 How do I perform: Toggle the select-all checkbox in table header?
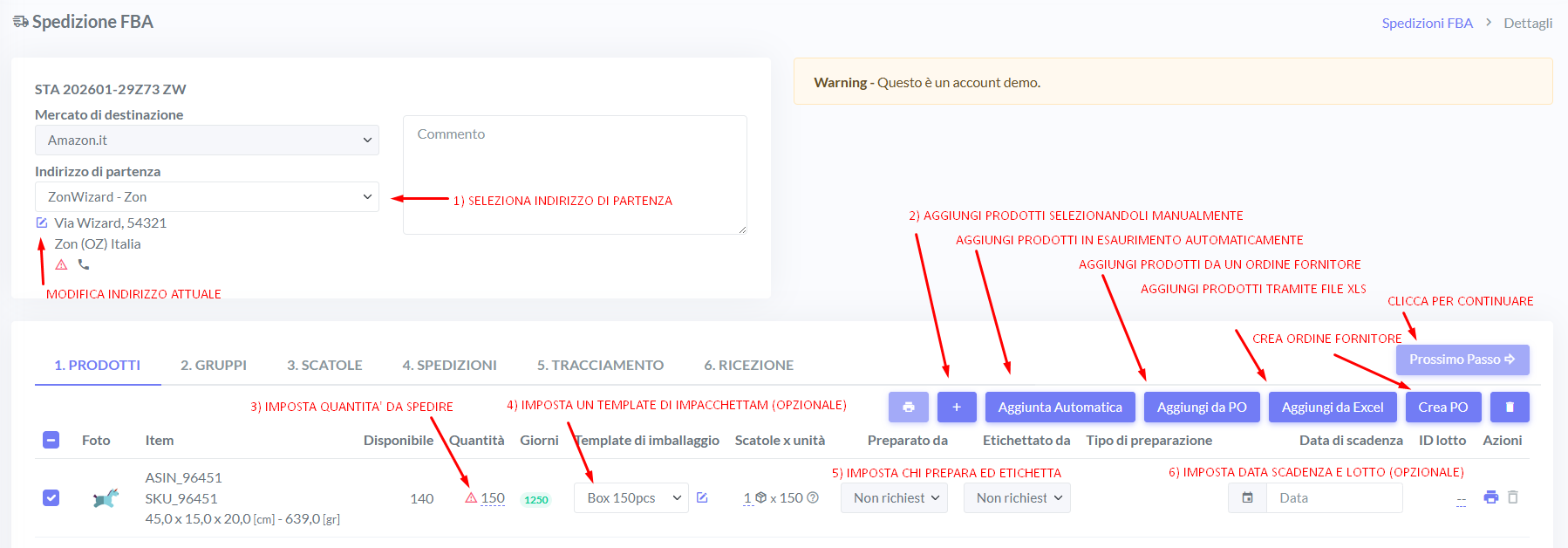click(51, 440)
